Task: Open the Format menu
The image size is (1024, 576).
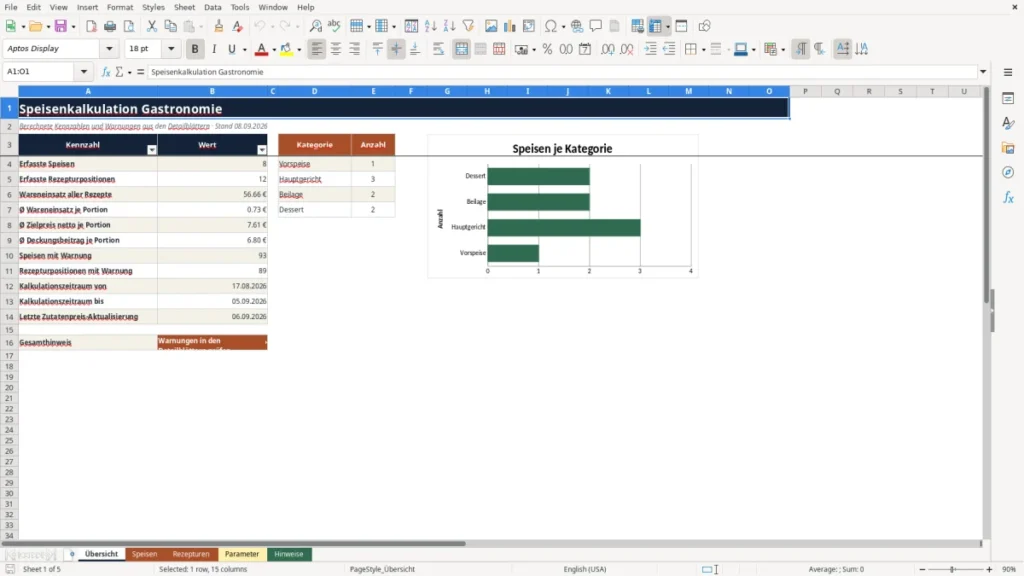Action: (120, 7)
